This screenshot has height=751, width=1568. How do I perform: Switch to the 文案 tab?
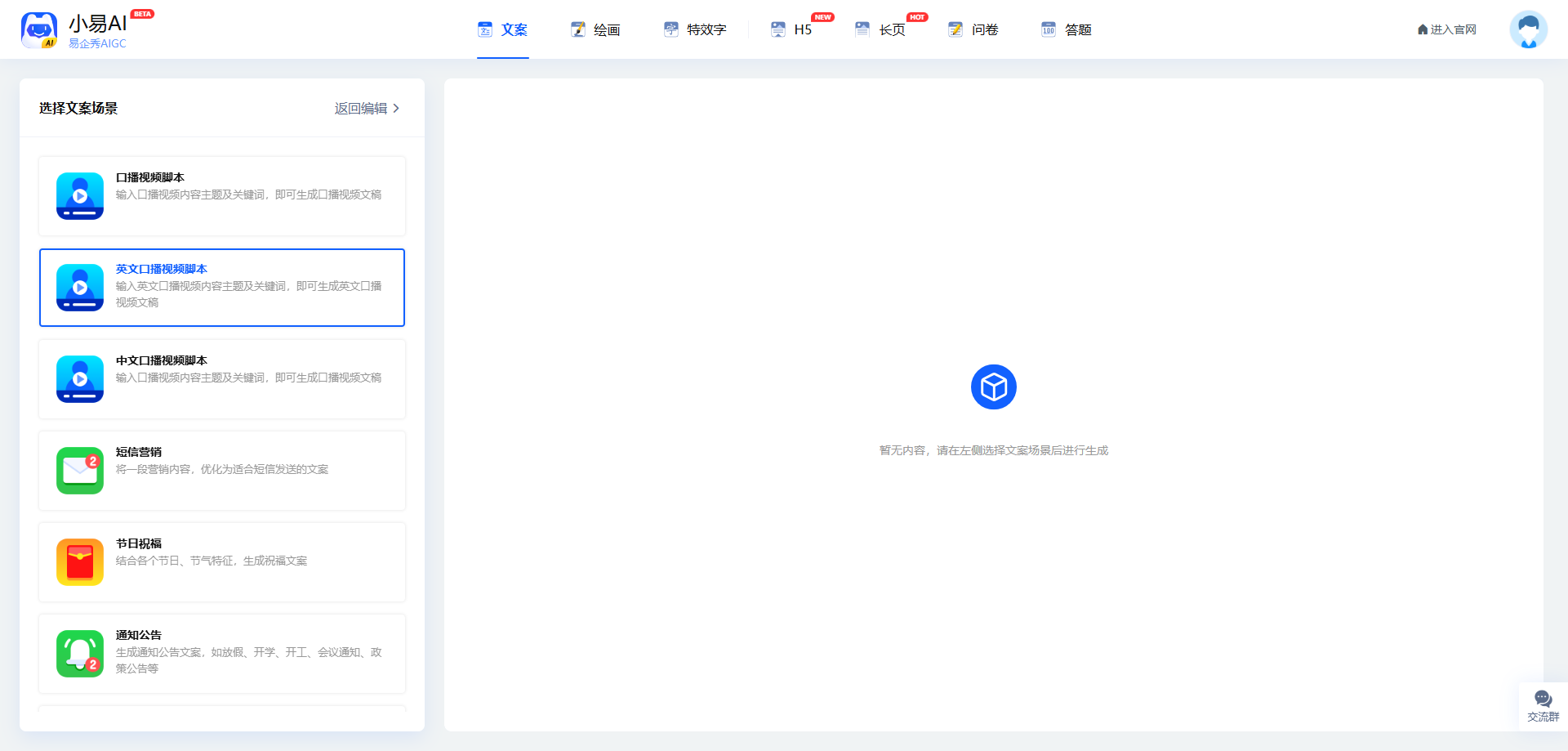point(503,30)
